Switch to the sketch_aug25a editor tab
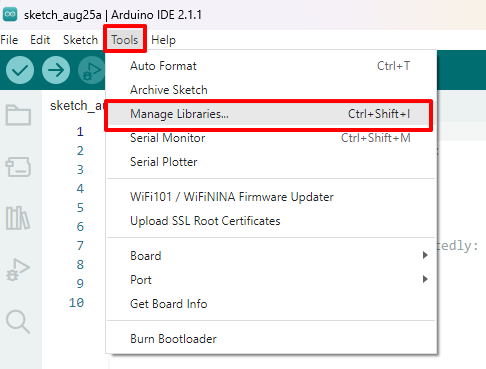 point(77,106)
